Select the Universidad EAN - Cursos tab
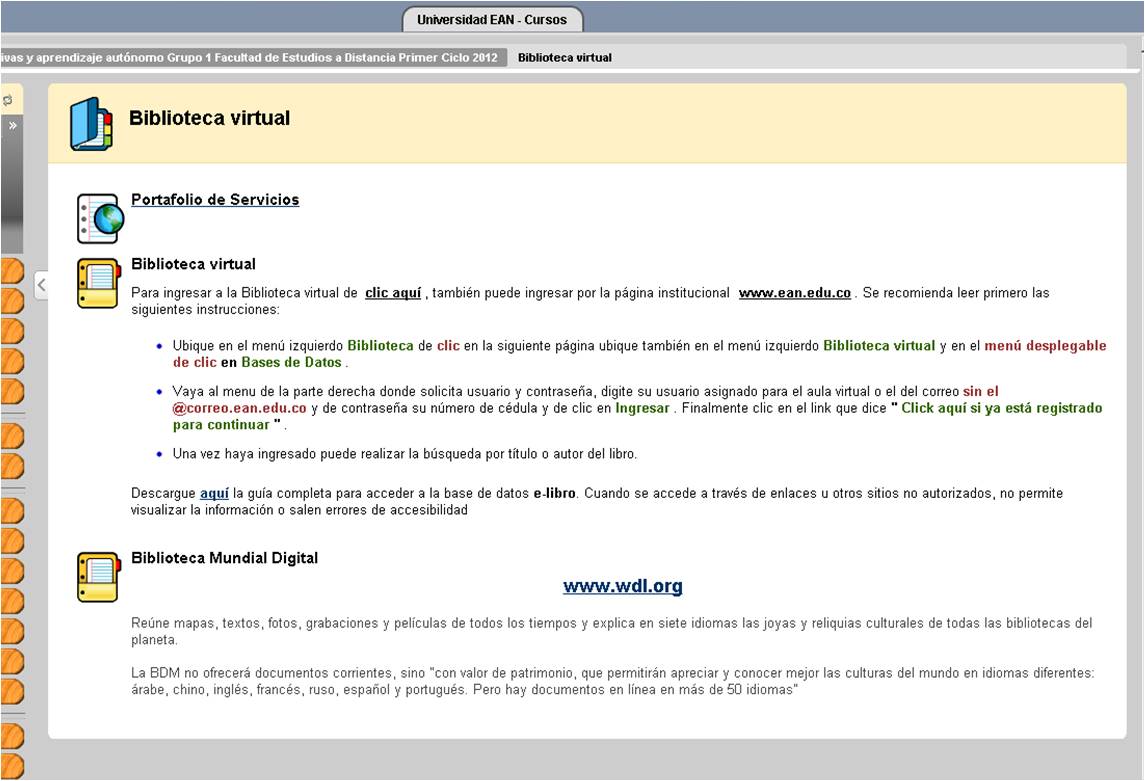 tap(491, 20)
